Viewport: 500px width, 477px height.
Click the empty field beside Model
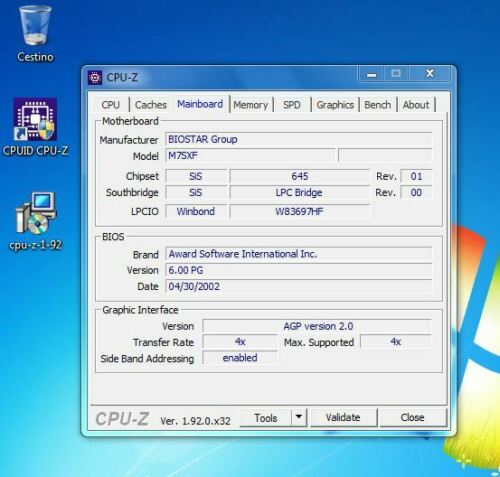coord(385,156)
